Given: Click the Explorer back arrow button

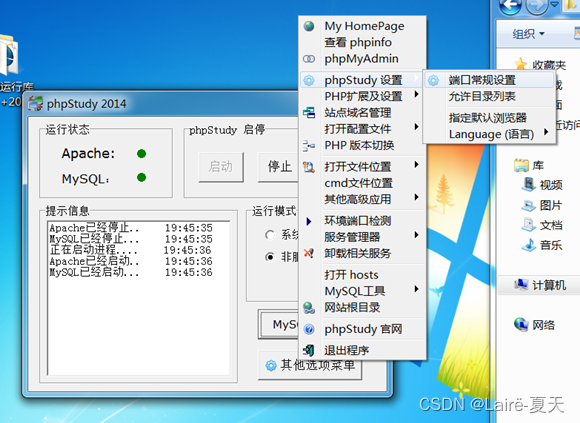Looking at the screenshot, I should point(510,5).
